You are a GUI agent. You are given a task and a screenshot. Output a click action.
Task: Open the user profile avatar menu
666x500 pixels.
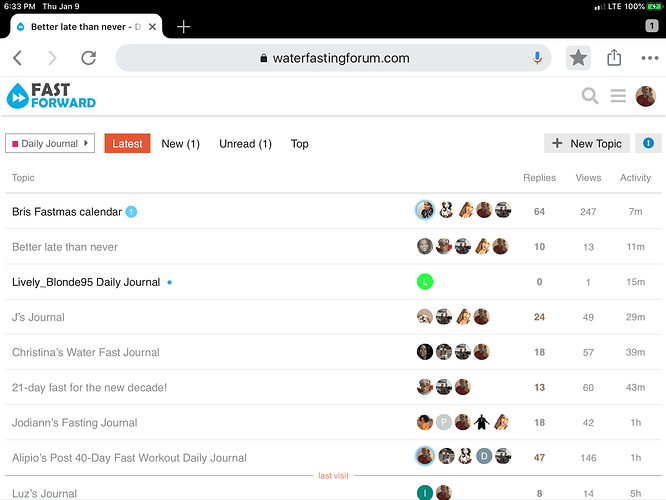[646, 96]
